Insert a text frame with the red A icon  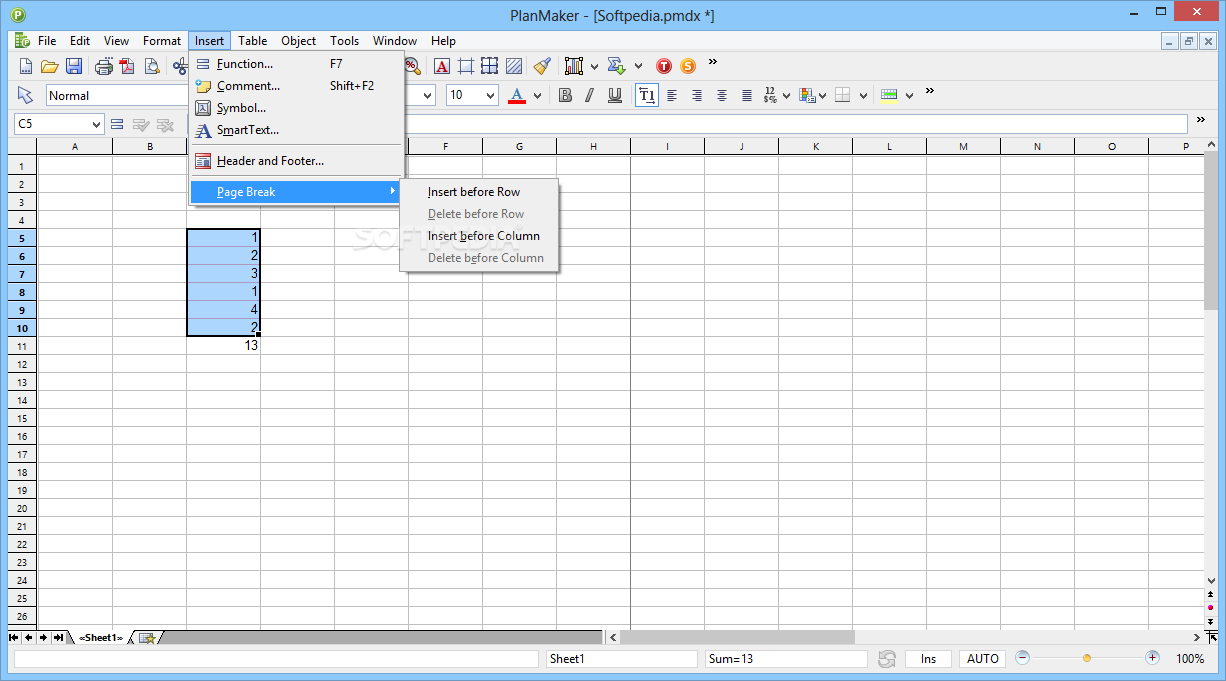pos(441,66)
